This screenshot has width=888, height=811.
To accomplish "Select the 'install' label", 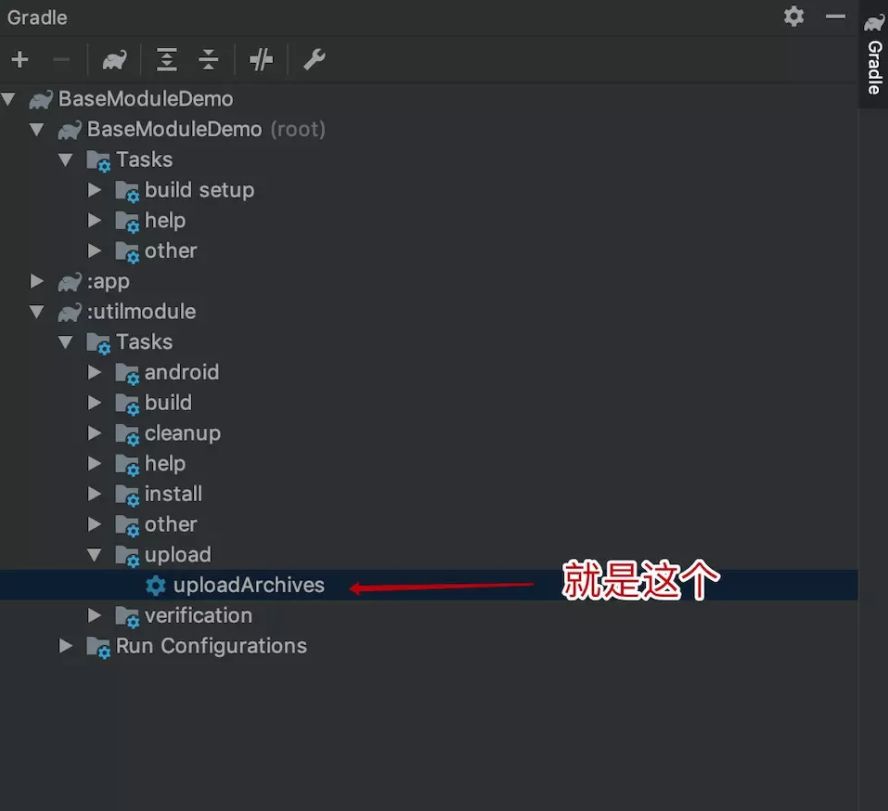I will click(x=173, y=494).
